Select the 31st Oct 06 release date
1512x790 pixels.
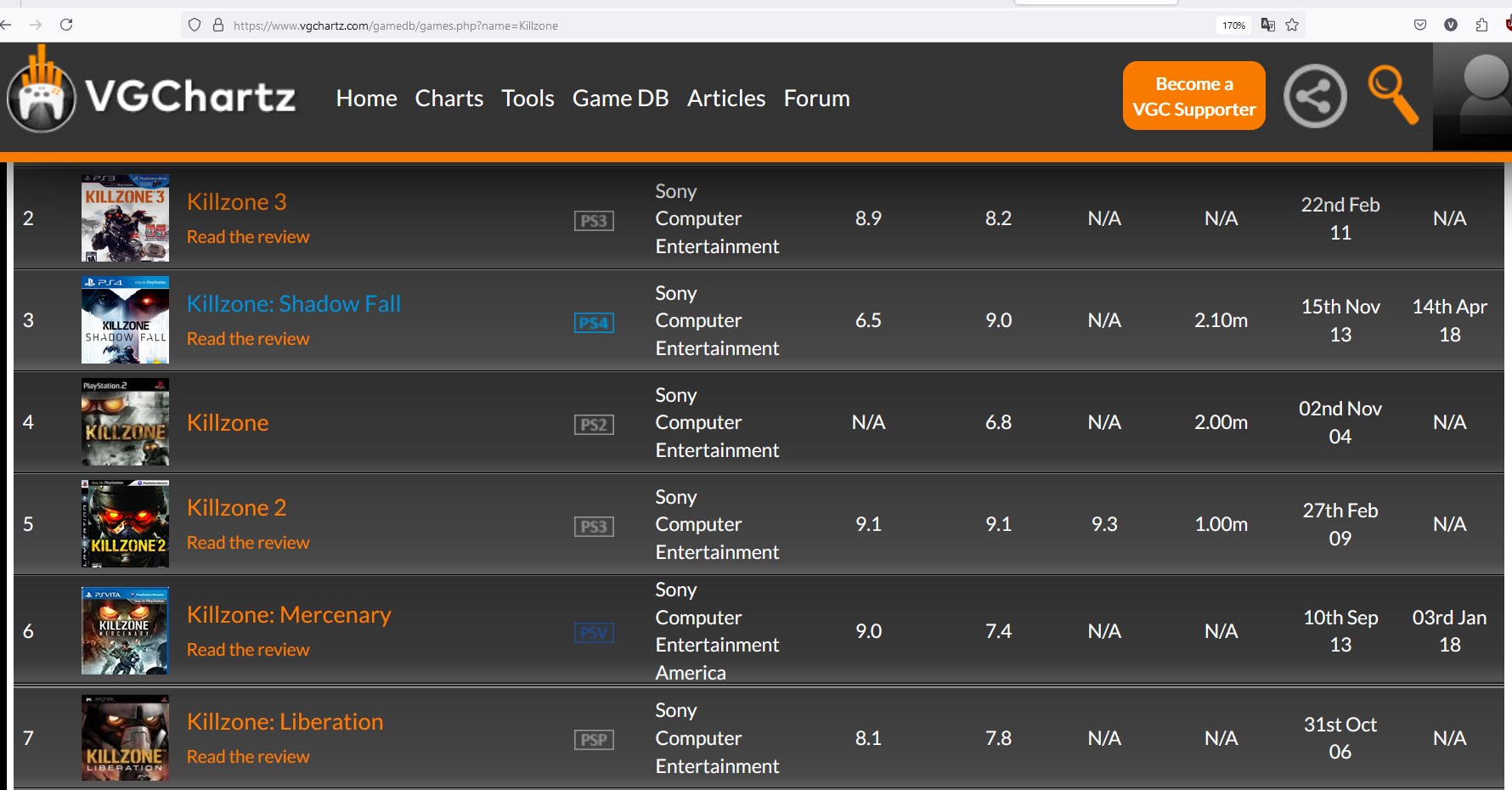[x=1340, y=738]
